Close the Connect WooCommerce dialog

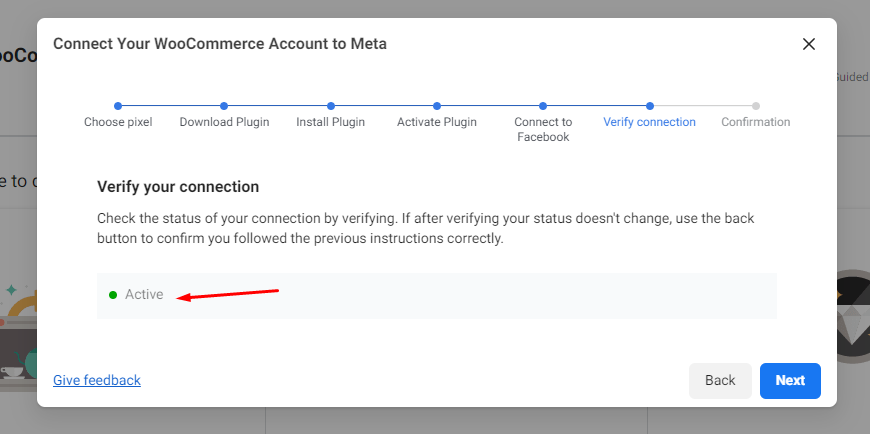[808, 44]
